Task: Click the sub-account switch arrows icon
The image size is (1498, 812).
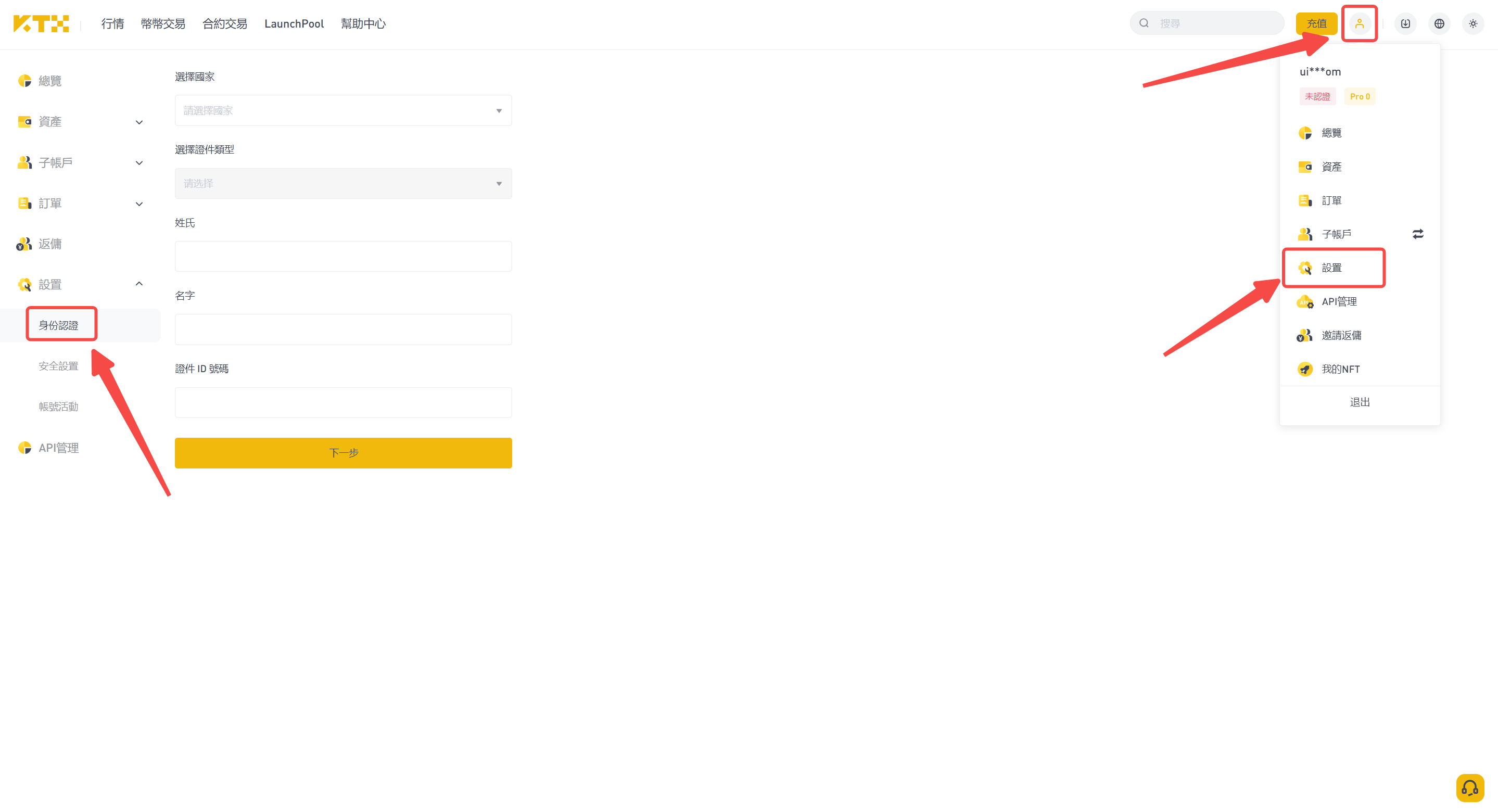Action: [x=1418, y=234]
